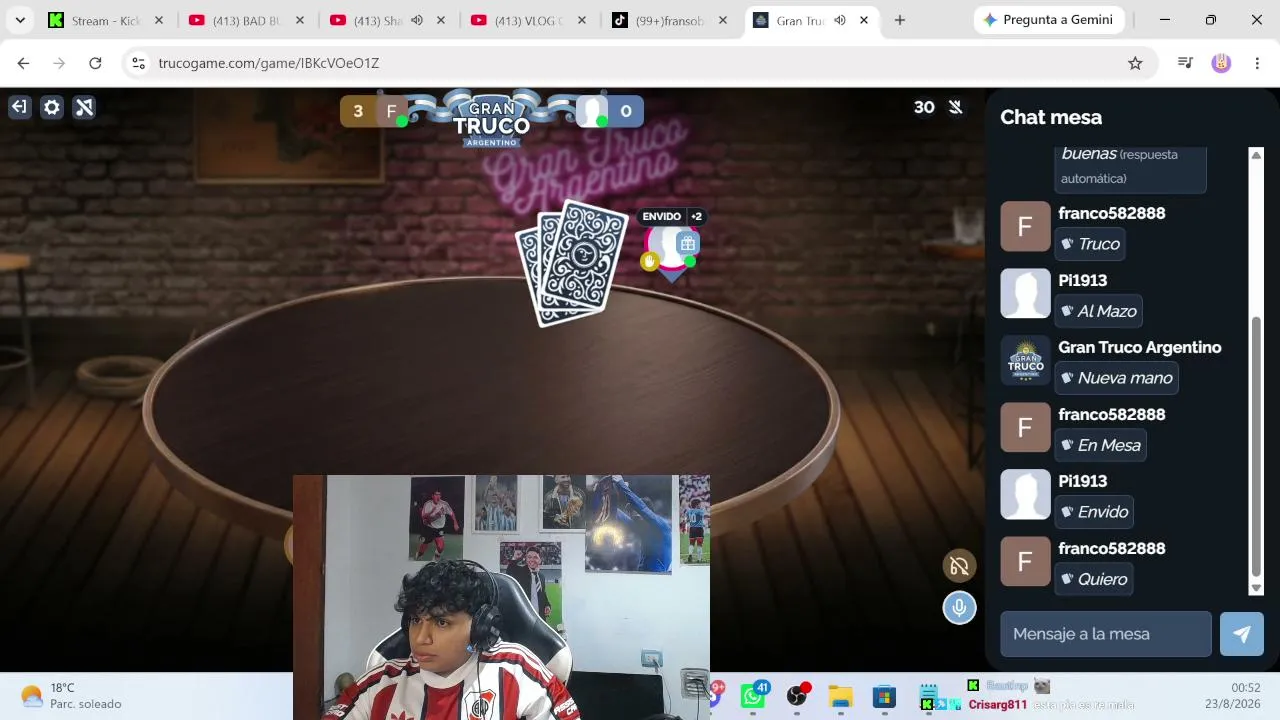
Task: Click the crossed-cards icon beside the settings gear
Action: click(x=85, y=107)
